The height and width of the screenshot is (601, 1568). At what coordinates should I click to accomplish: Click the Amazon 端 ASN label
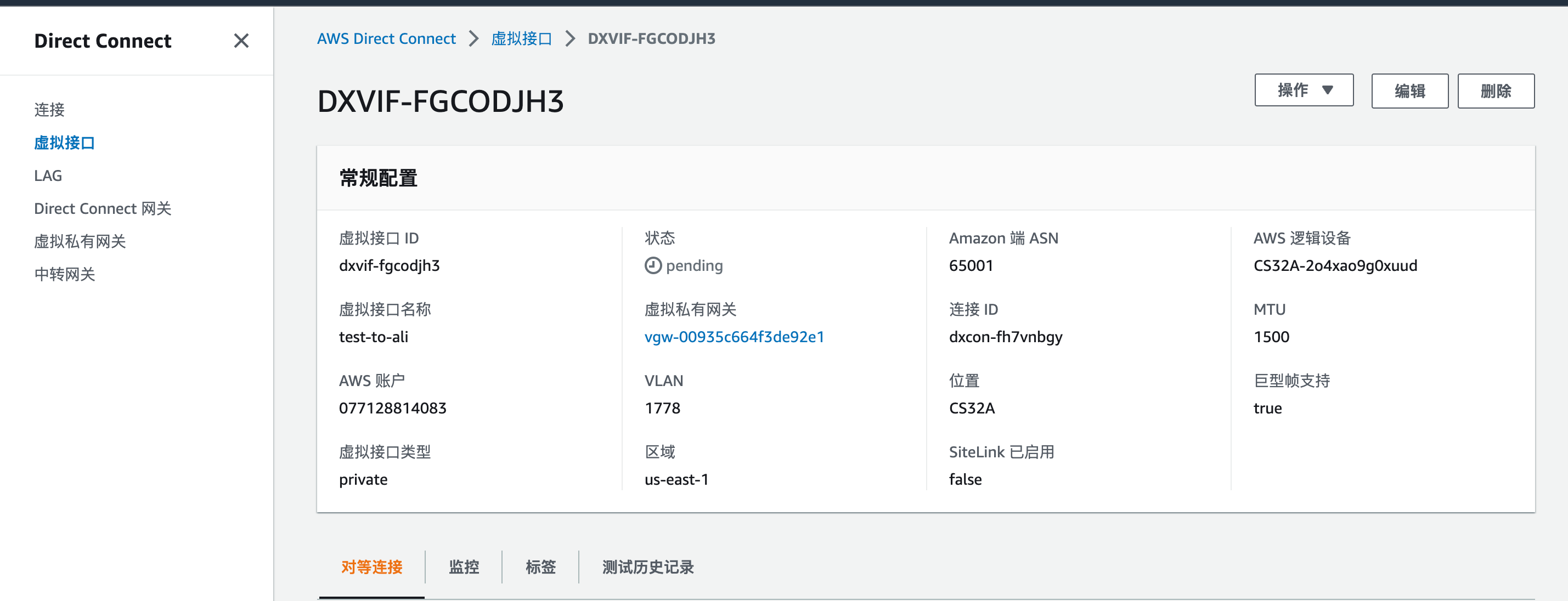click(1003, 238)
